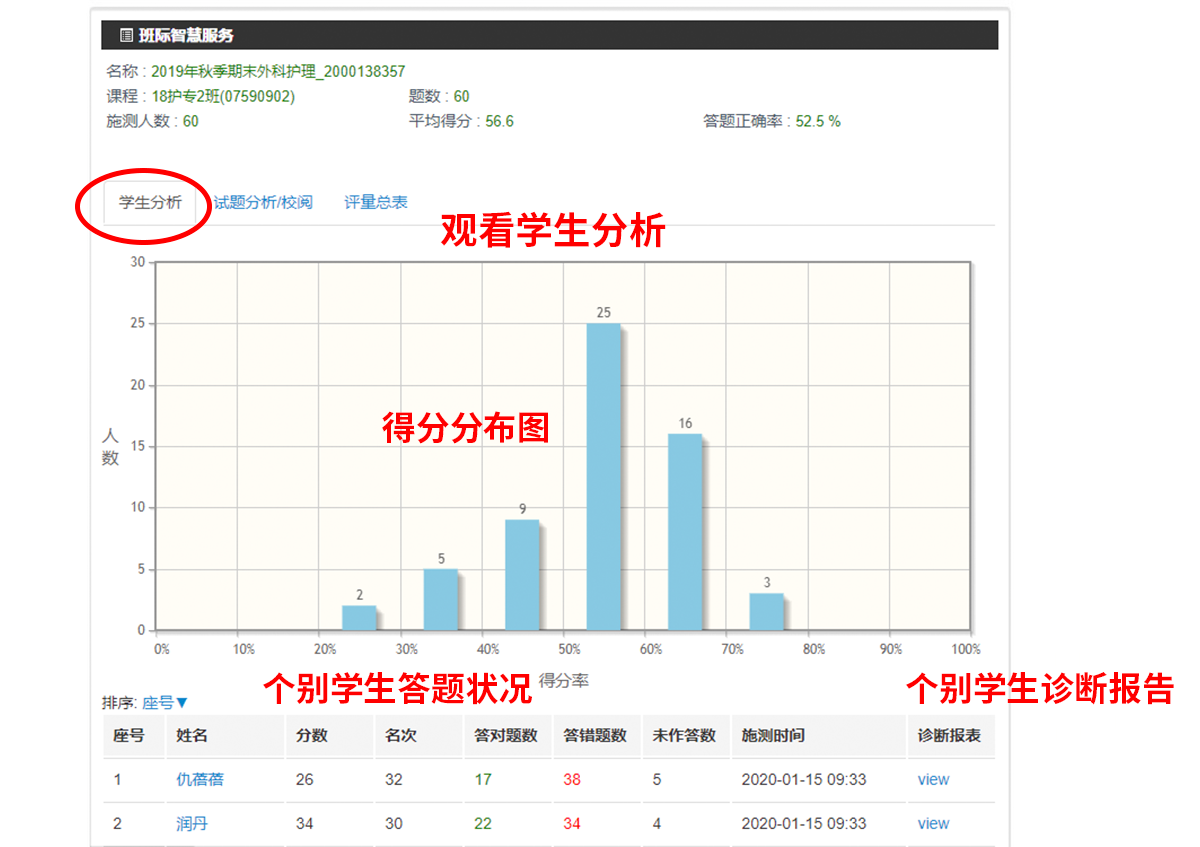Click the smallest bar labeled 2
The image size is (1200, 847).
coord(359,618)
